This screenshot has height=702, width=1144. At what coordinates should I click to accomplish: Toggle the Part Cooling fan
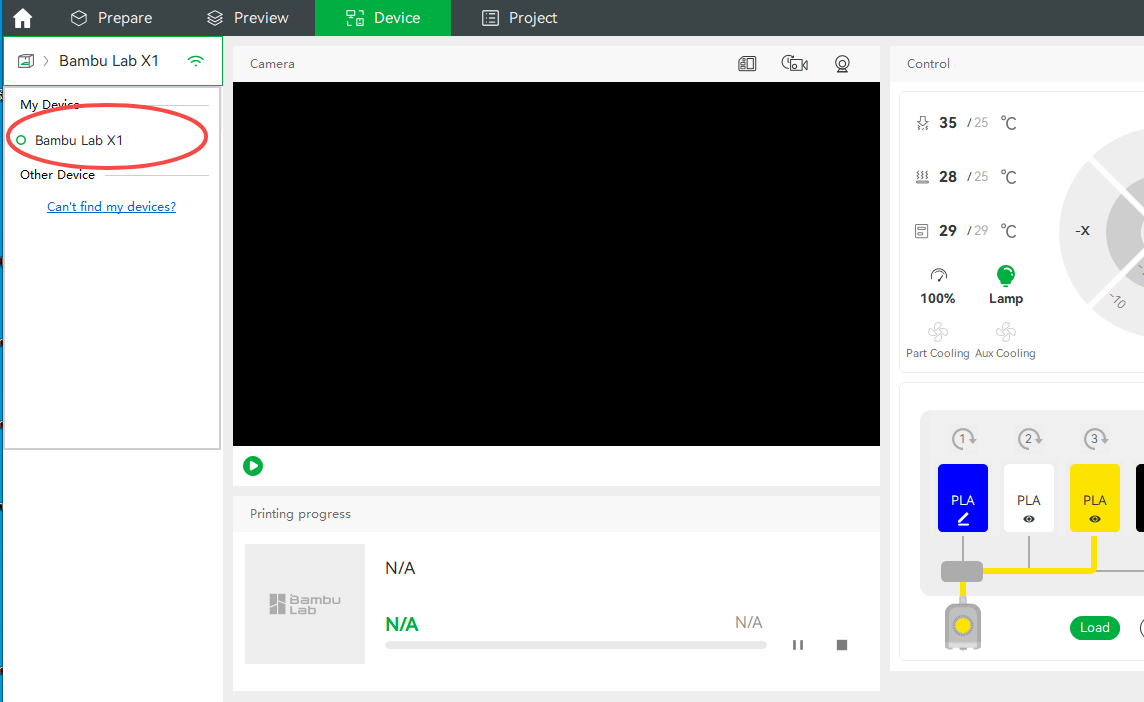point(938,341)
